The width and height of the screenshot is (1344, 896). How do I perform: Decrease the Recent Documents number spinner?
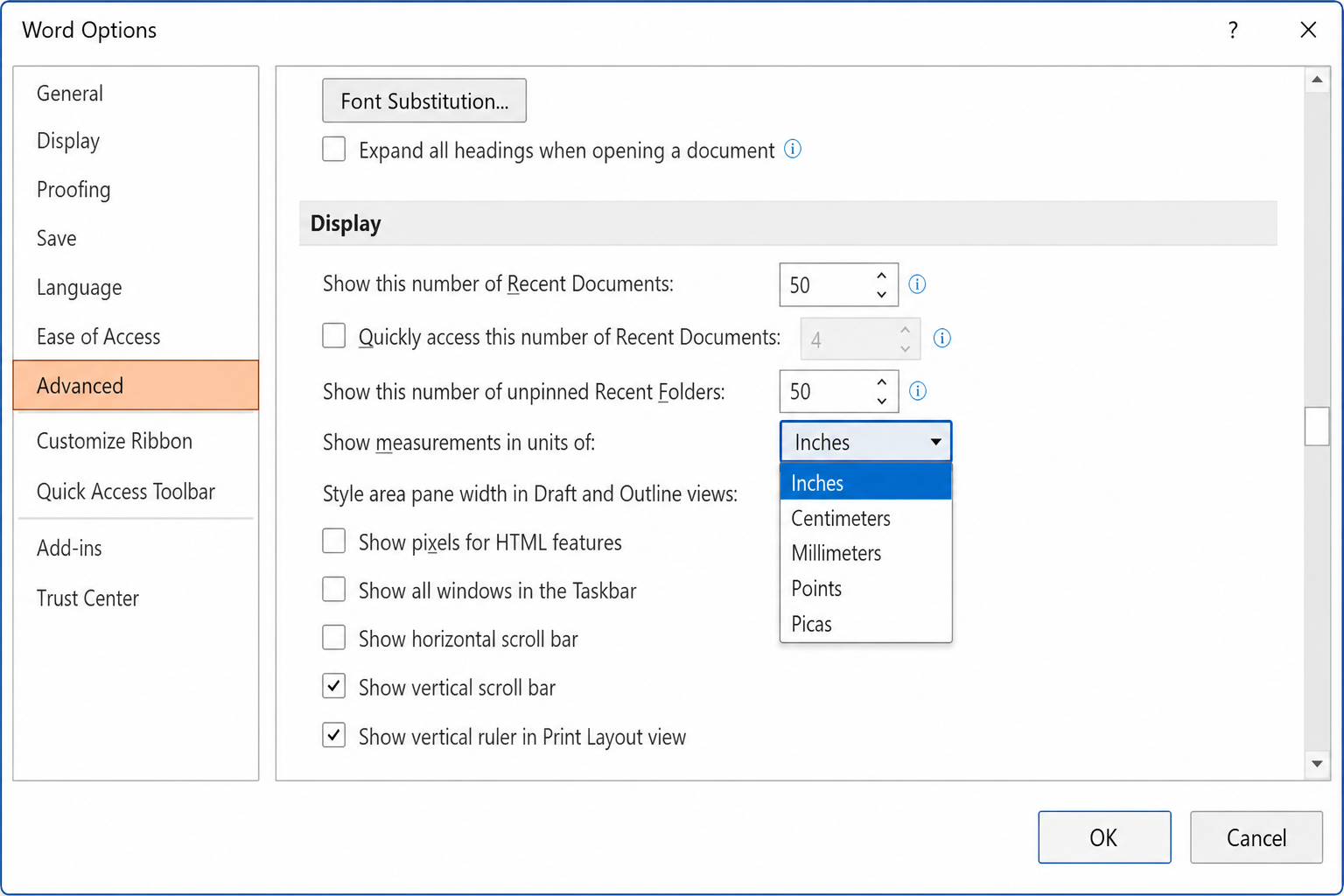881,295
